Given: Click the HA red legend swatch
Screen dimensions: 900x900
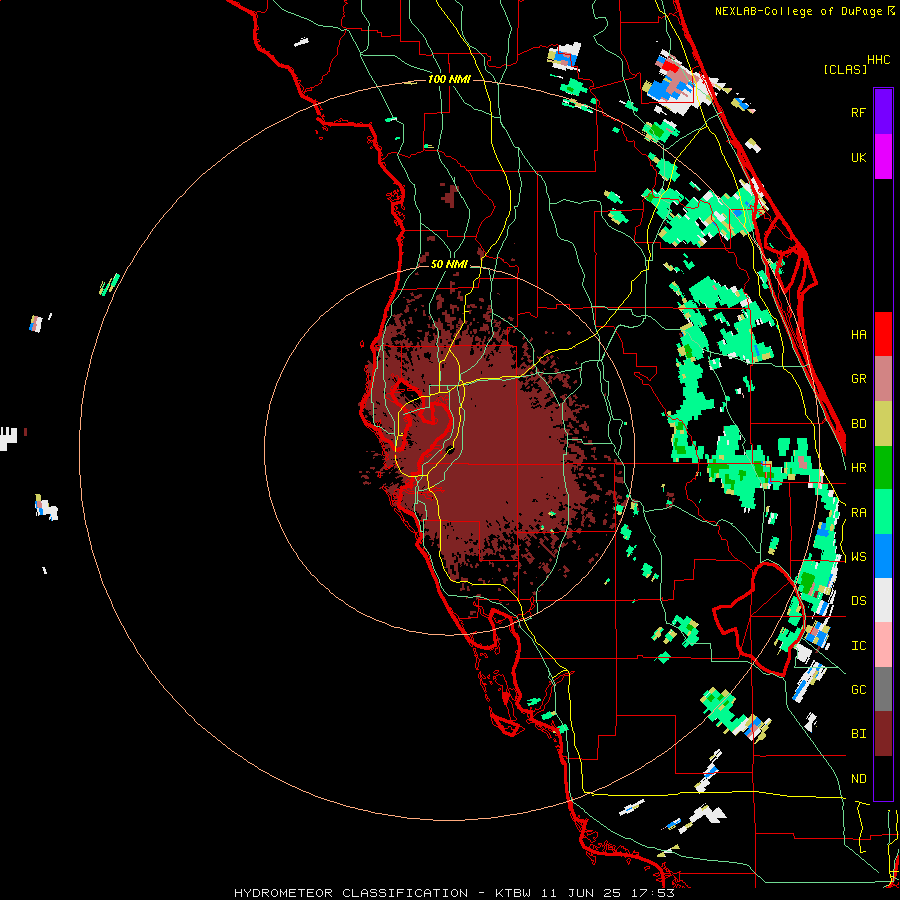Looking at the screenshot, I should coord(883,334).
